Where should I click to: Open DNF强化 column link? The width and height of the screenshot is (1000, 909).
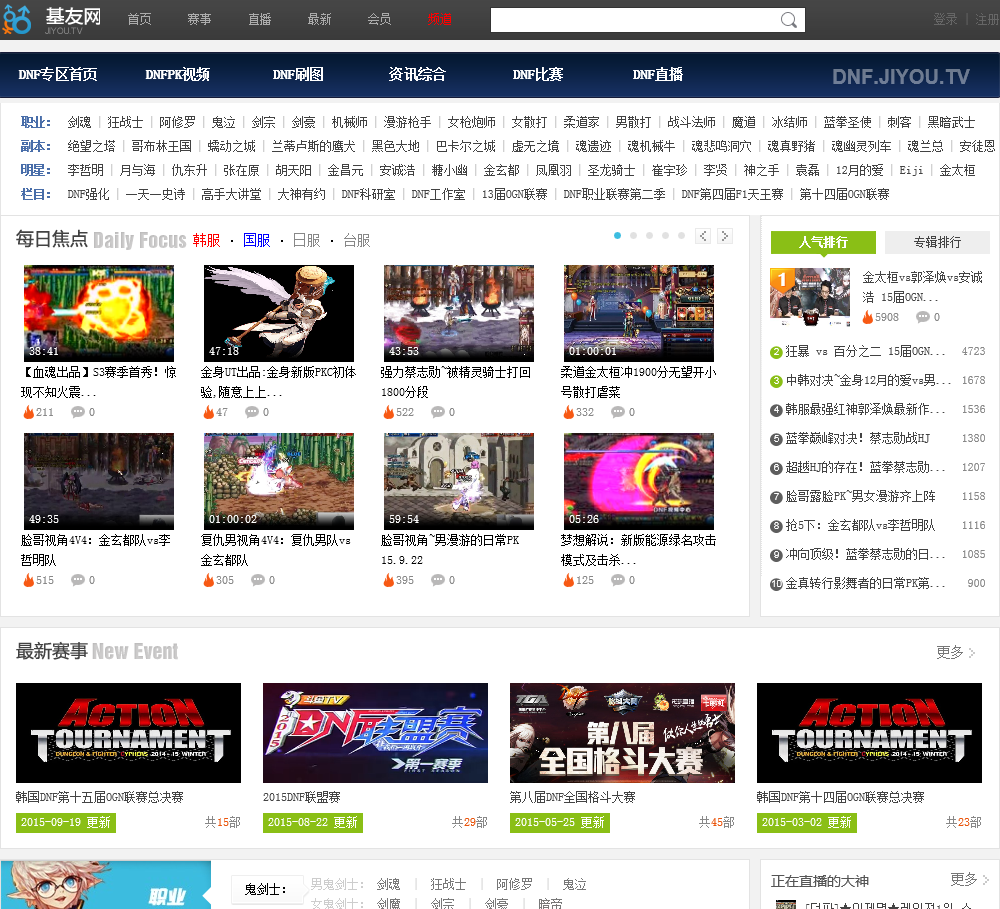[89, 194]
